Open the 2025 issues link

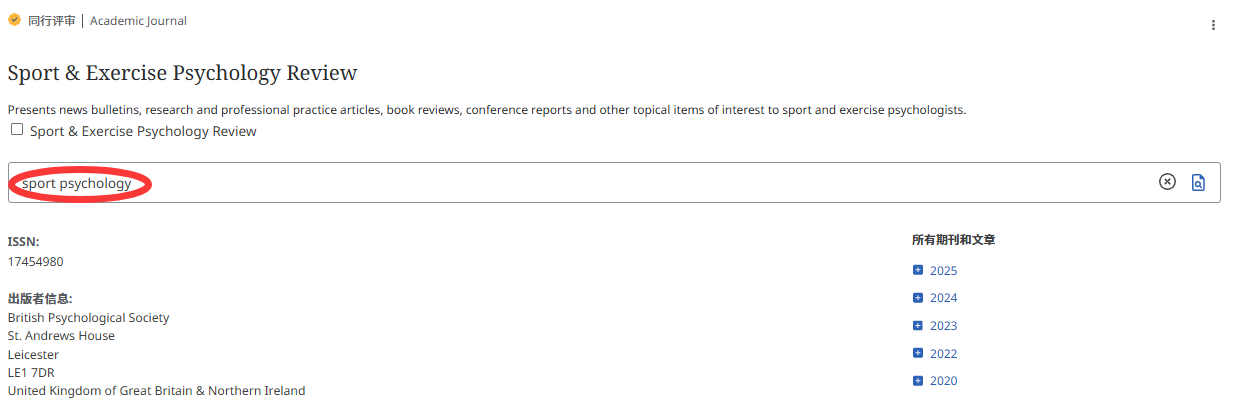[943, 271]
